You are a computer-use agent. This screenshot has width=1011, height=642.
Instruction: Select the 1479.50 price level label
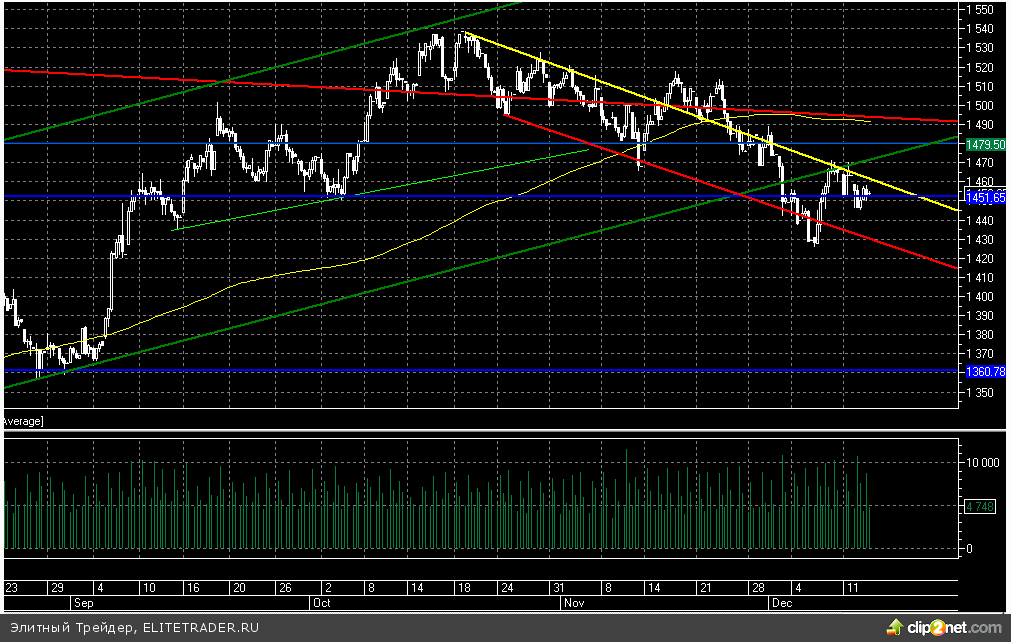coord(985,144)
